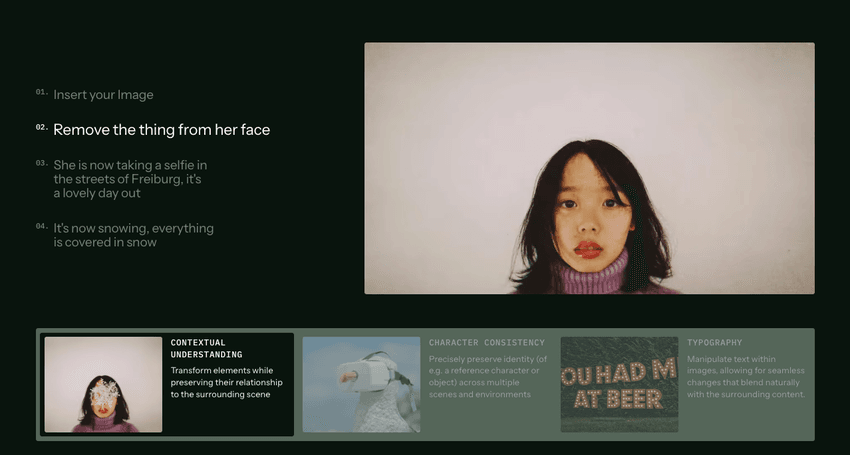The width and height of the screenshot is (850, 455).
Task: Click the "Manipulate text within images" description
Action: point(746,376)
